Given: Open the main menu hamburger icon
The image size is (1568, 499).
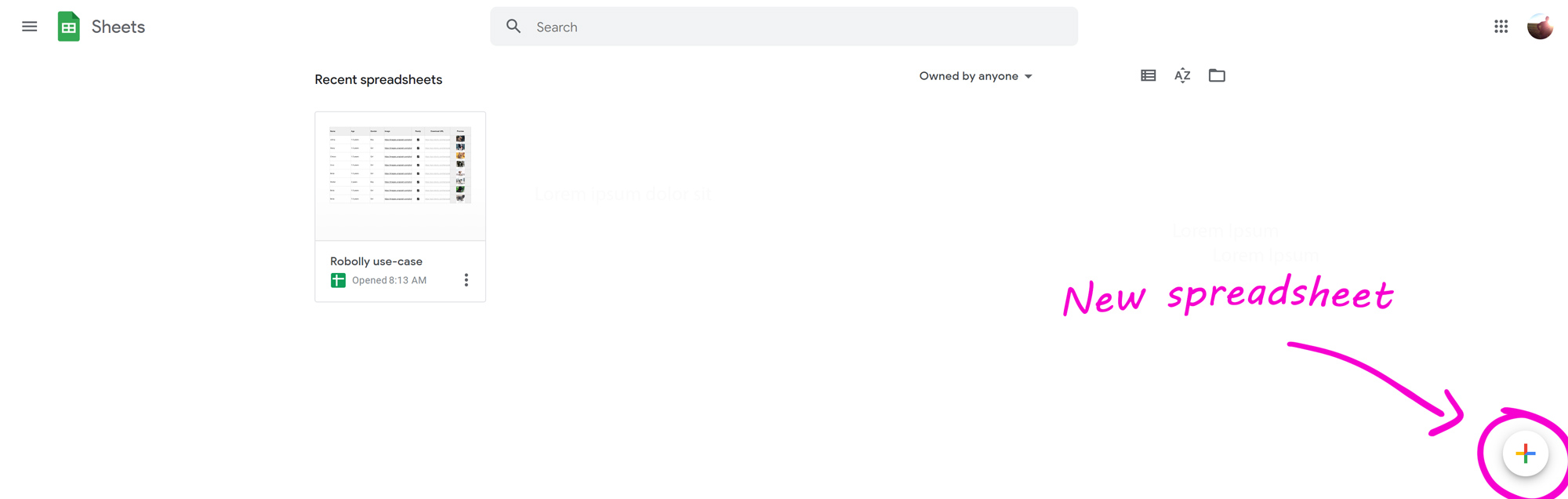Looking at the screenshot, I should point(29,27).
